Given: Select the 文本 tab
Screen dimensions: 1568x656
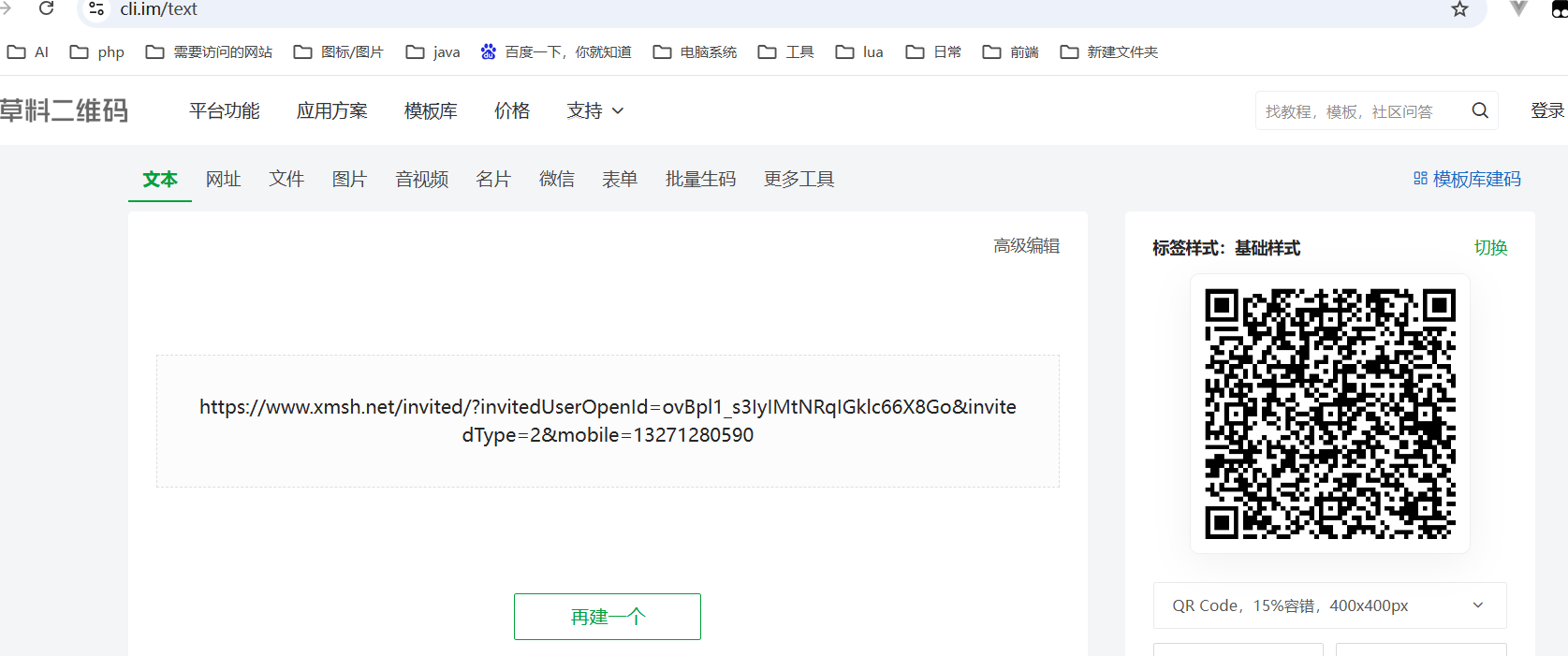Looking at the screenshot, I should [x=160, y=179].
